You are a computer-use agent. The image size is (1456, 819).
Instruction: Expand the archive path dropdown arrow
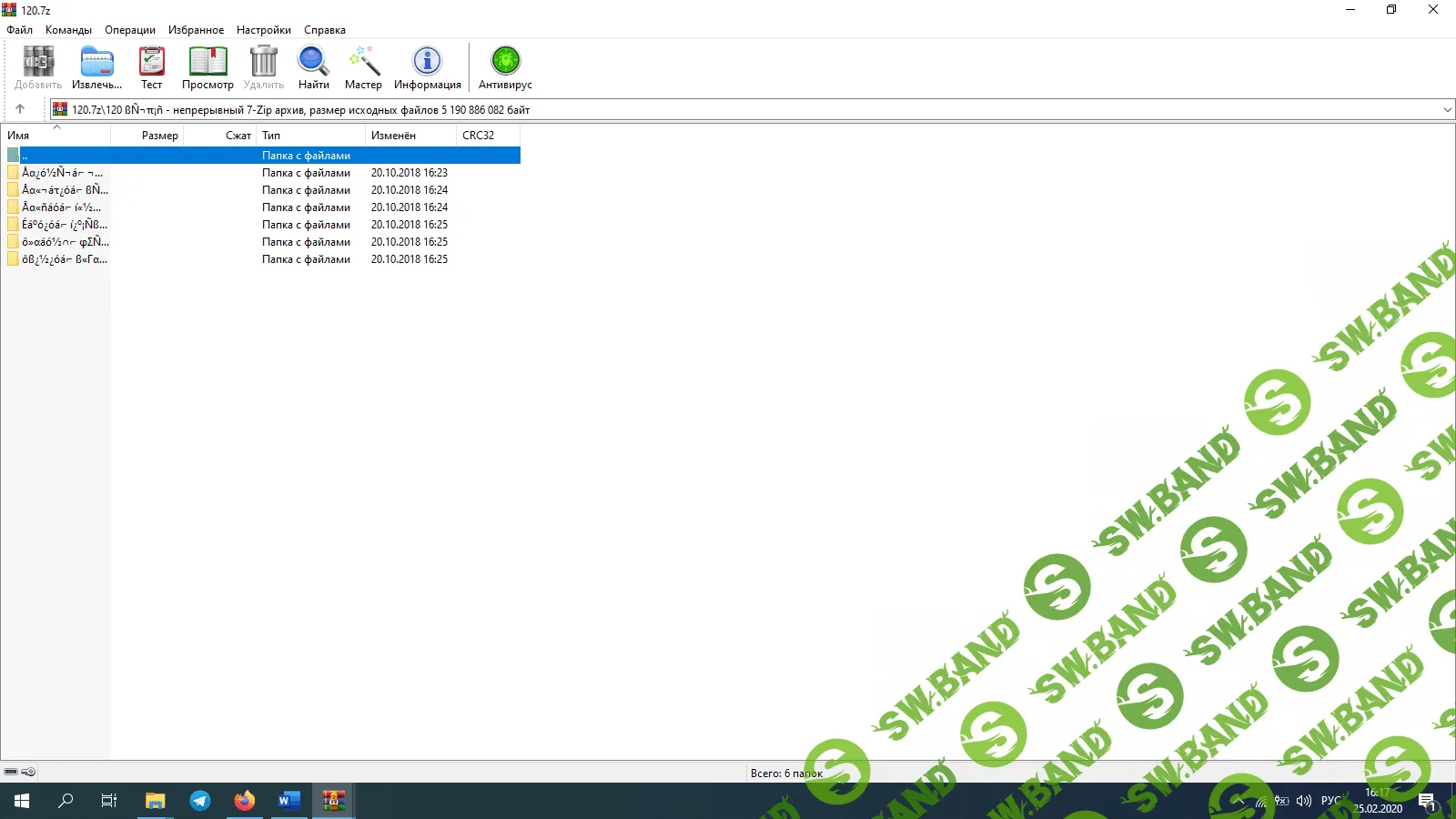click(1447, 110)
